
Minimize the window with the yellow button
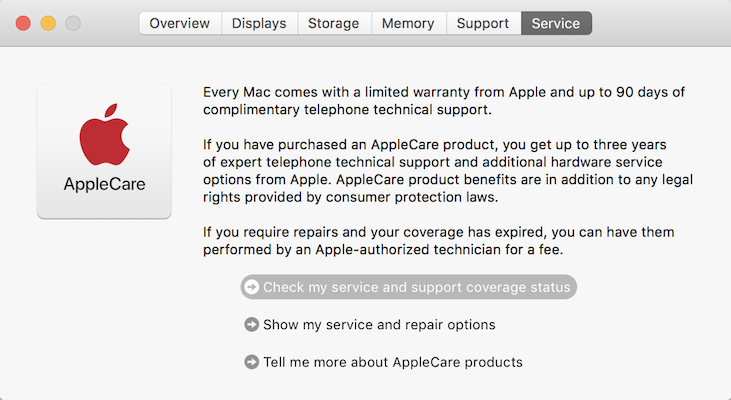tap(48, 23)
